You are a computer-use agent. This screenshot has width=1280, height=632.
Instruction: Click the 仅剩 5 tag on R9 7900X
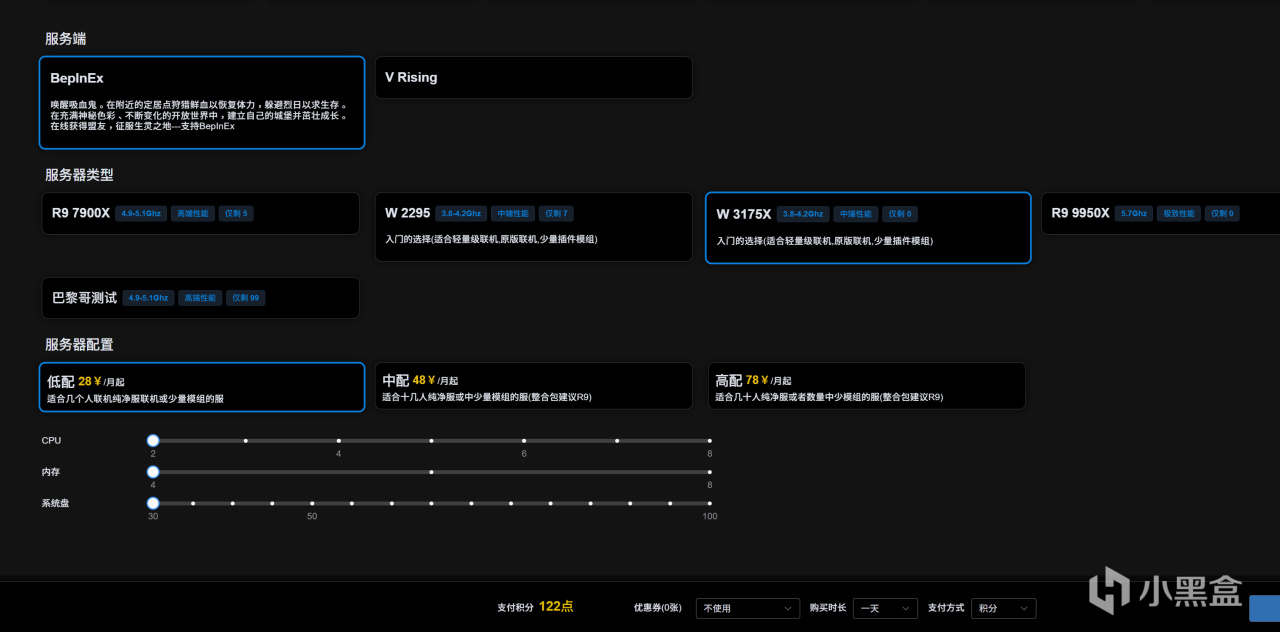pos(237,213)
